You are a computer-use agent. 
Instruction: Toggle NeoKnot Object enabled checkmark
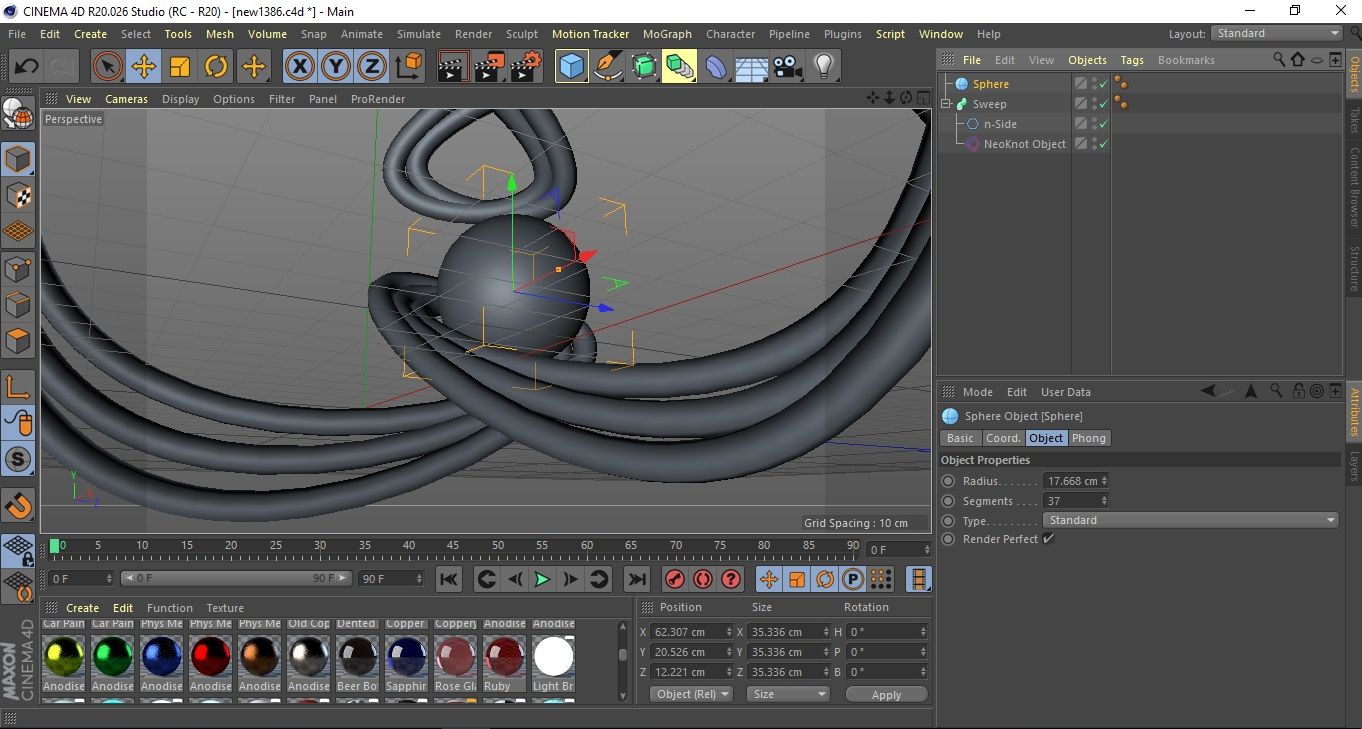[x=1103, y=144]
